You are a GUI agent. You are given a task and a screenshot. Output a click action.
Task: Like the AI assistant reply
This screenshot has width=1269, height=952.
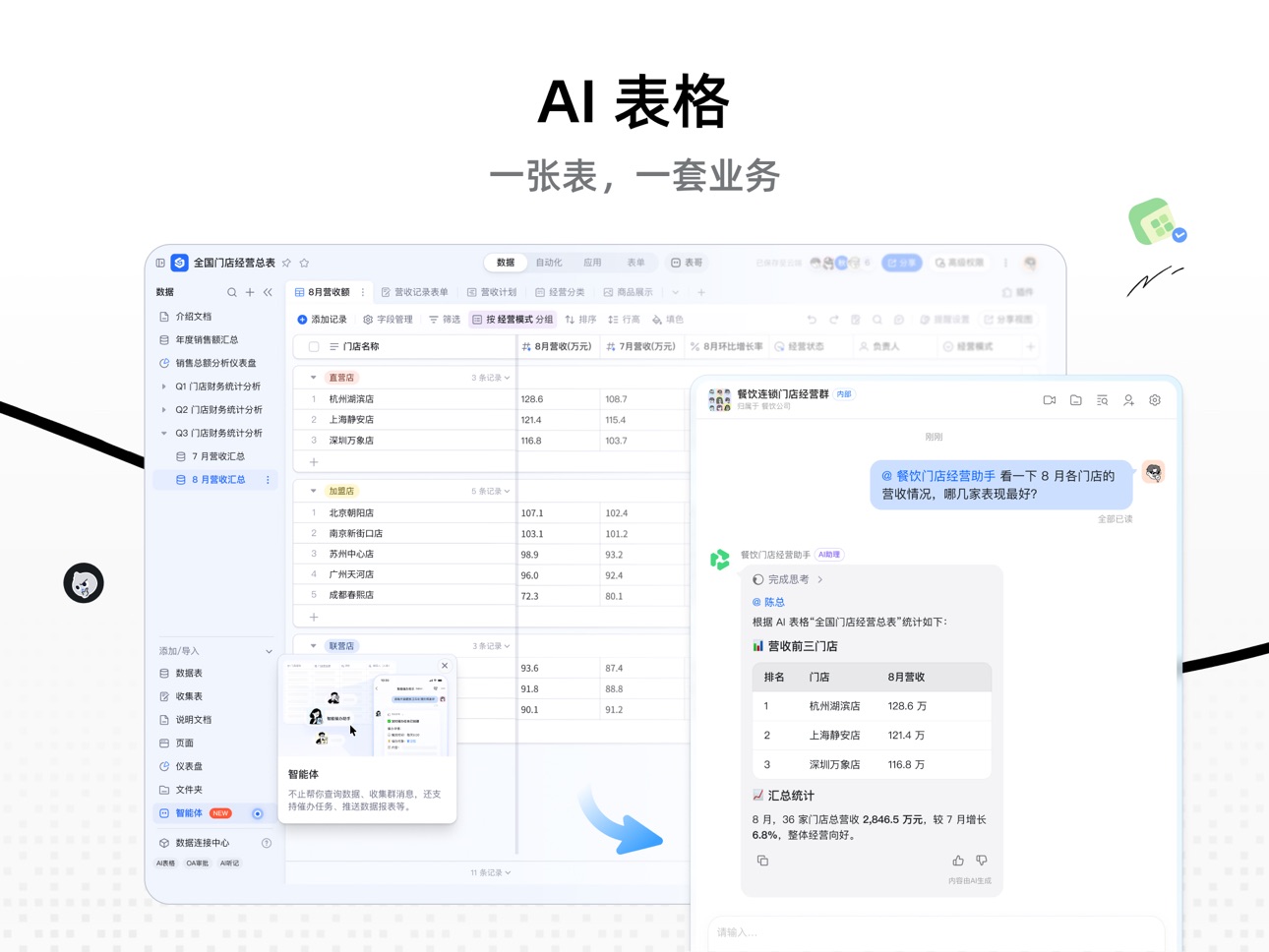click(x=958, y=861)
